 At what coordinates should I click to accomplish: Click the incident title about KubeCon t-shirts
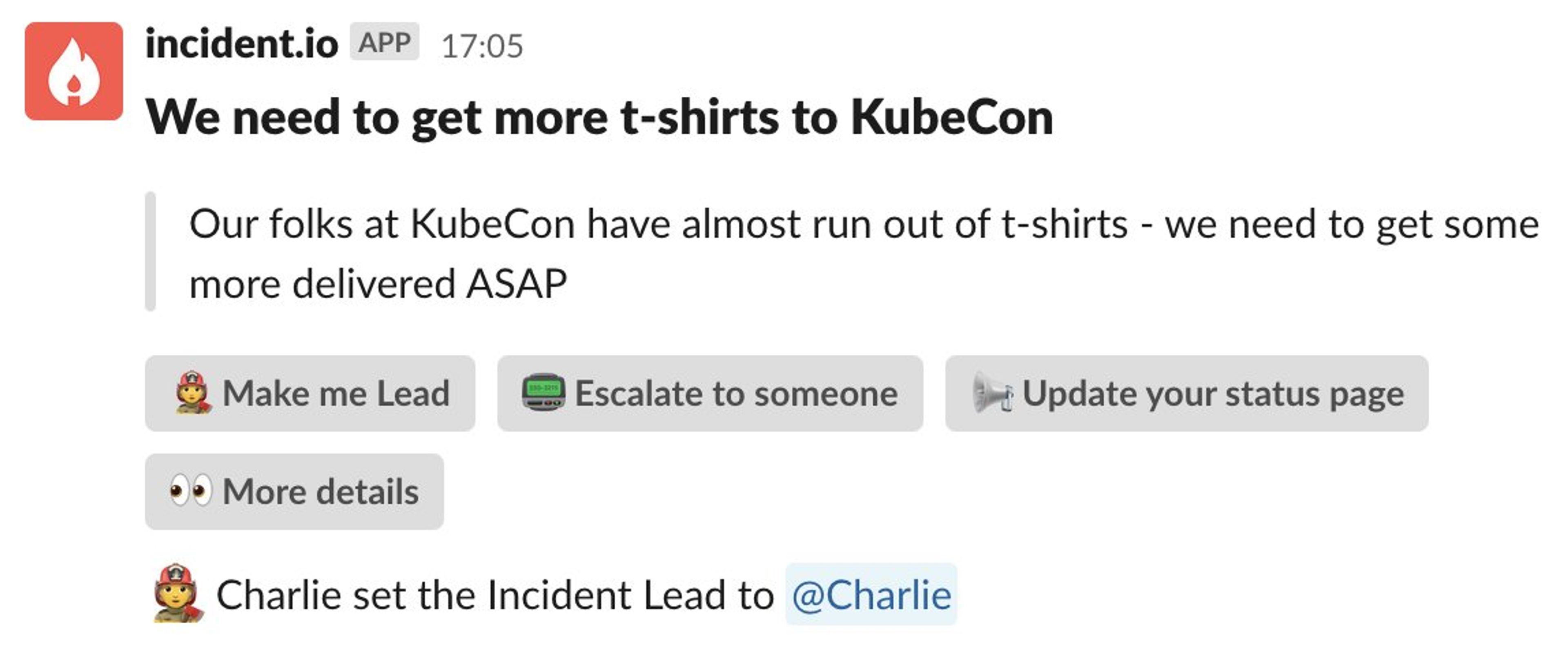click(599, 118)
